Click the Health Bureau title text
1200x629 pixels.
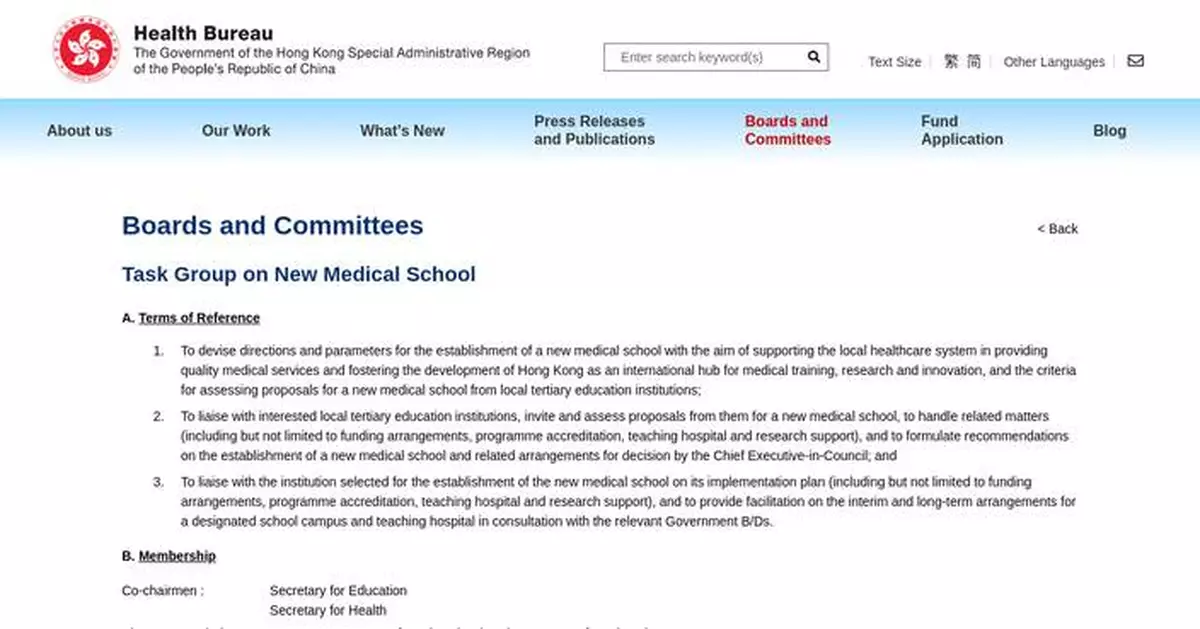pyautogui.click(x=203, y=32)
